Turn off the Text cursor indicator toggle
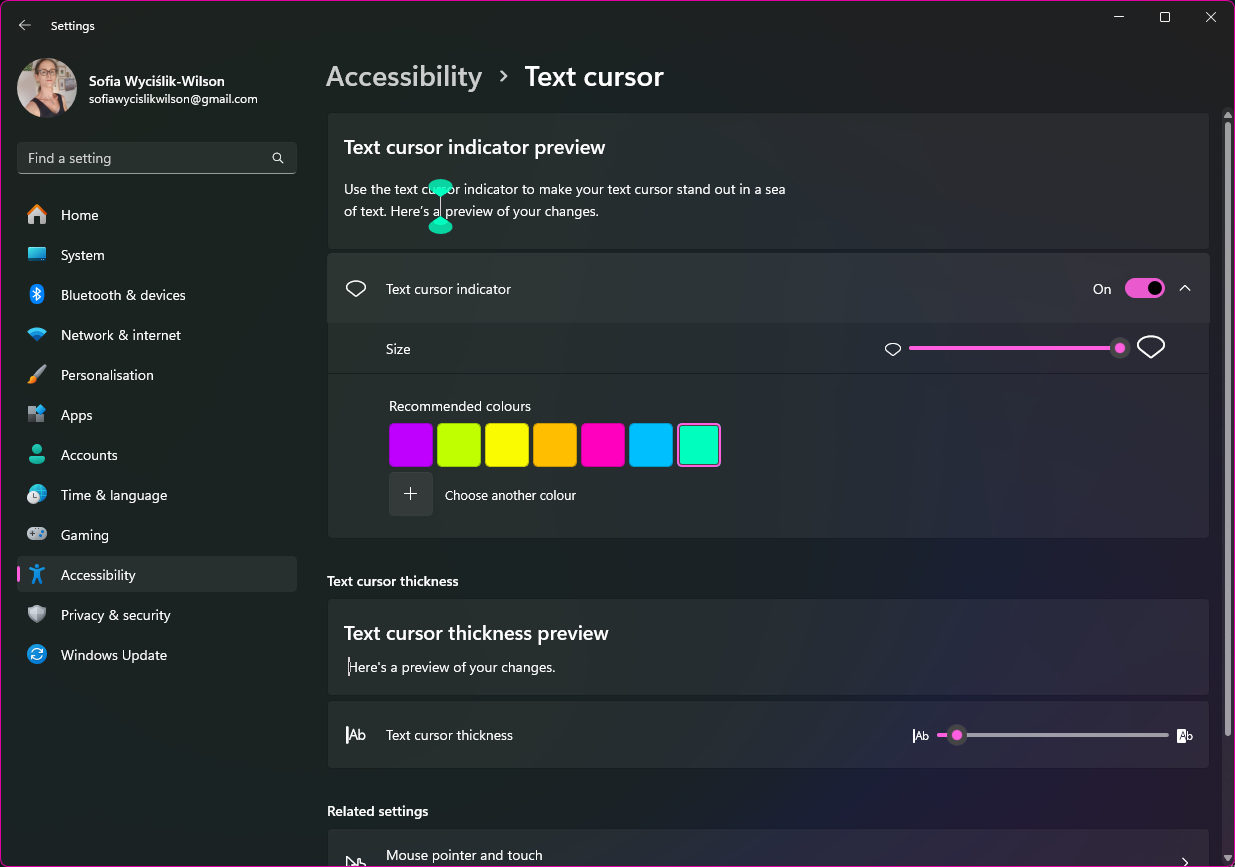The image size is (1235, 867). 1145,288
